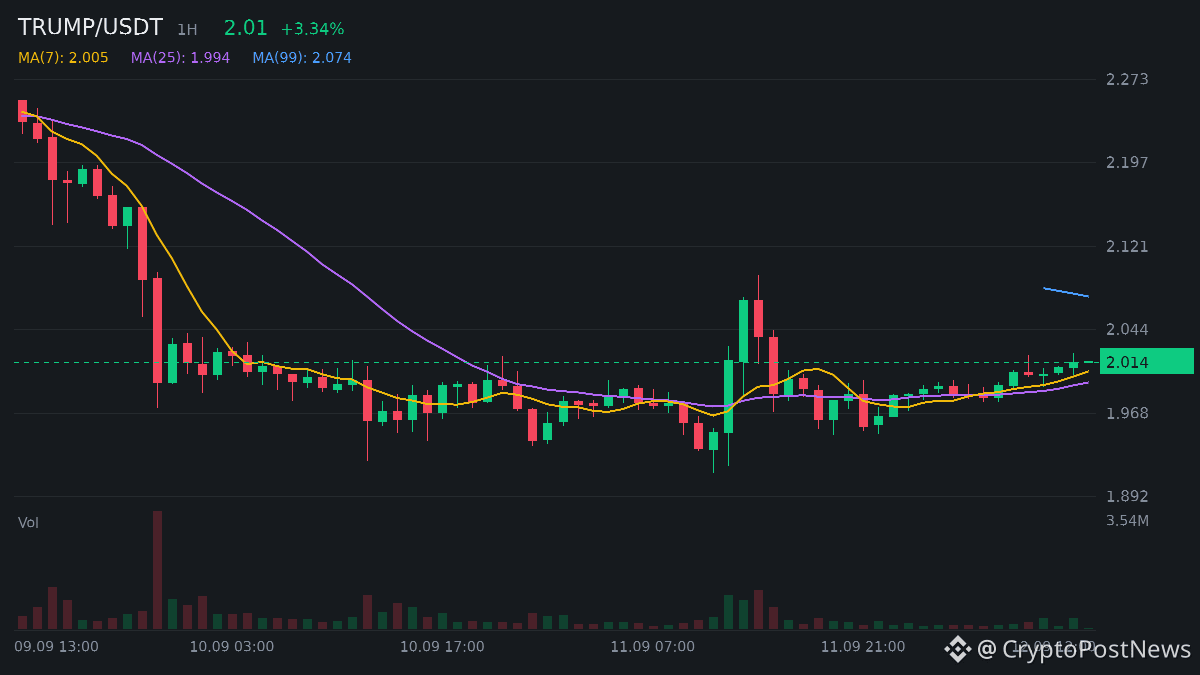The width and height of the screenshot is (1200, 675).
Task: Click the 09.09 13:00 time axis label
Action: pyautogui.click(x=56, y=647)
